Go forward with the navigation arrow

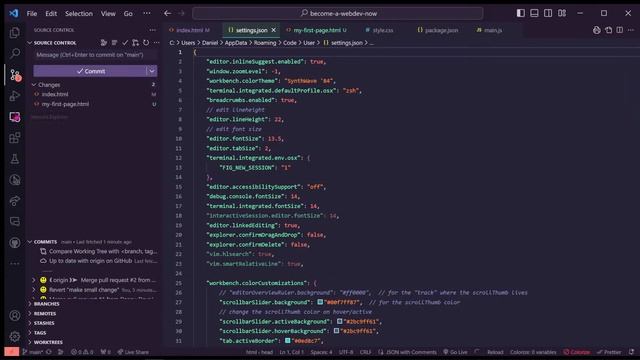(x=181, y=13)
